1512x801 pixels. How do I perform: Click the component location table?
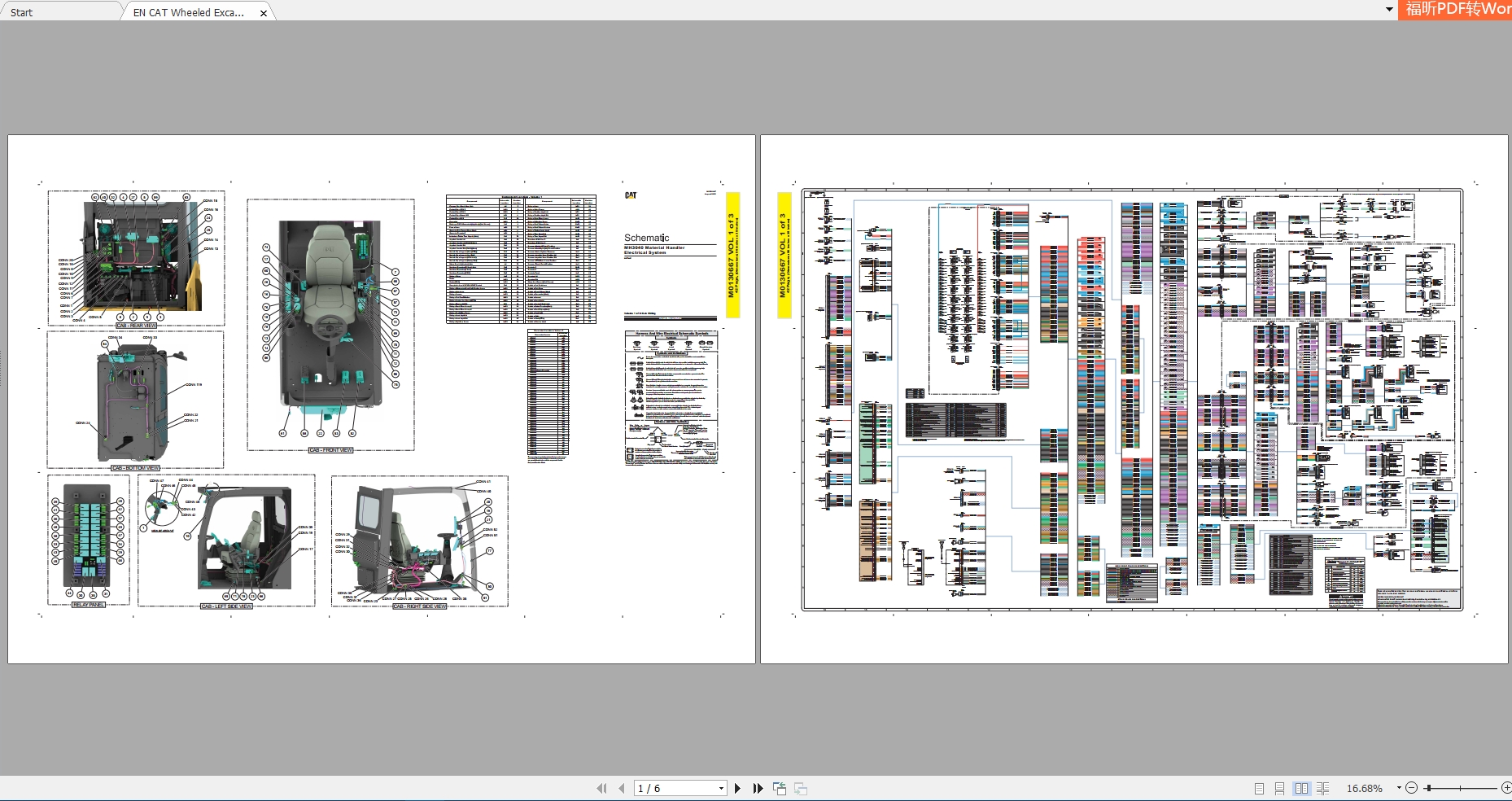521,259
